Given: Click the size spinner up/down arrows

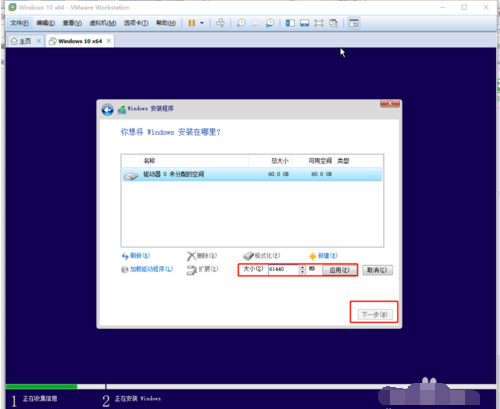Looking at the screenshot, I should pos(302,269).
